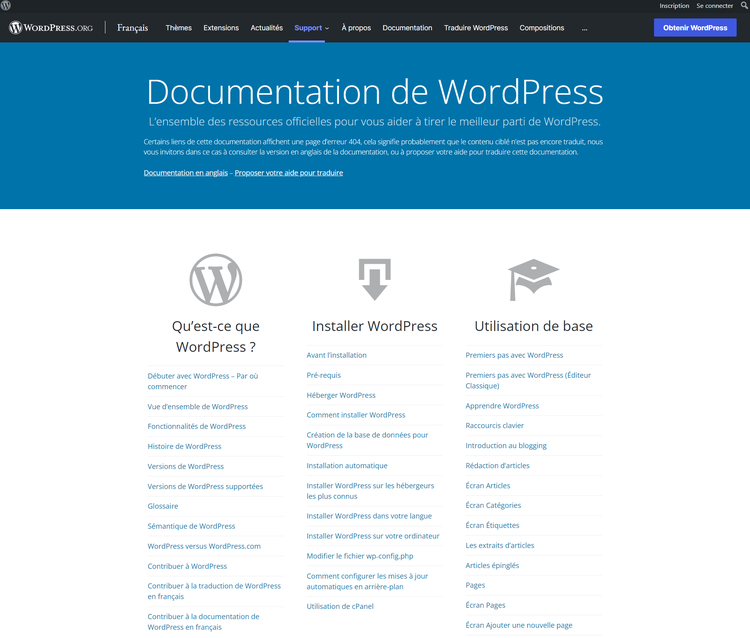Click Apprendre WordPress link

coord(502,406)
